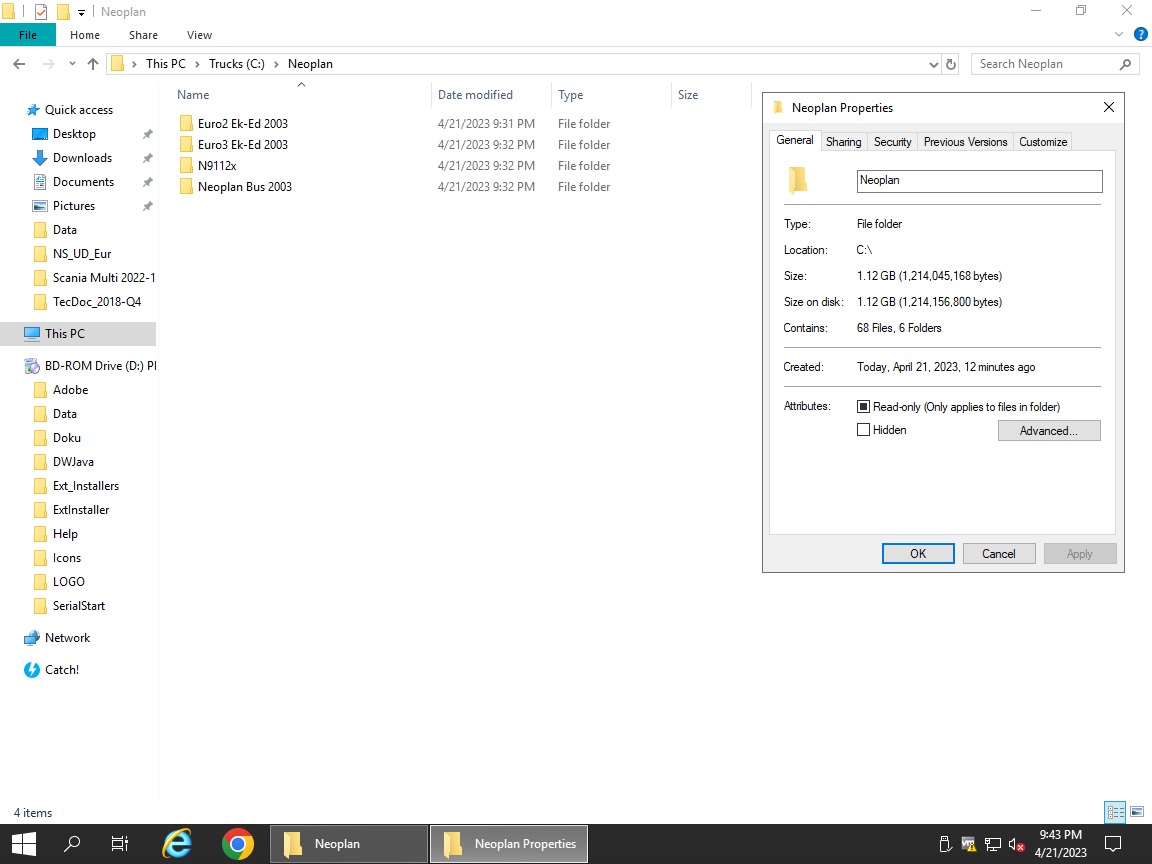1152x864 pixels.
Task: Open the TecDoc_2018-Q4 quick access folder
Action: [96, 302]
